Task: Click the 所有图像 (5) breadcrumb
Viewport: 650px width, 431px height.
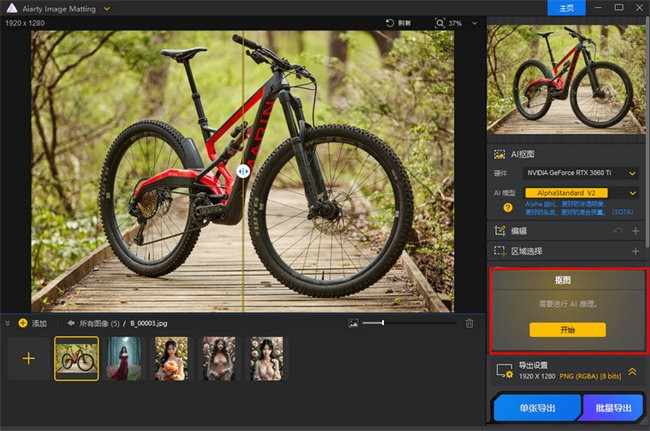Action: point(99,323)
